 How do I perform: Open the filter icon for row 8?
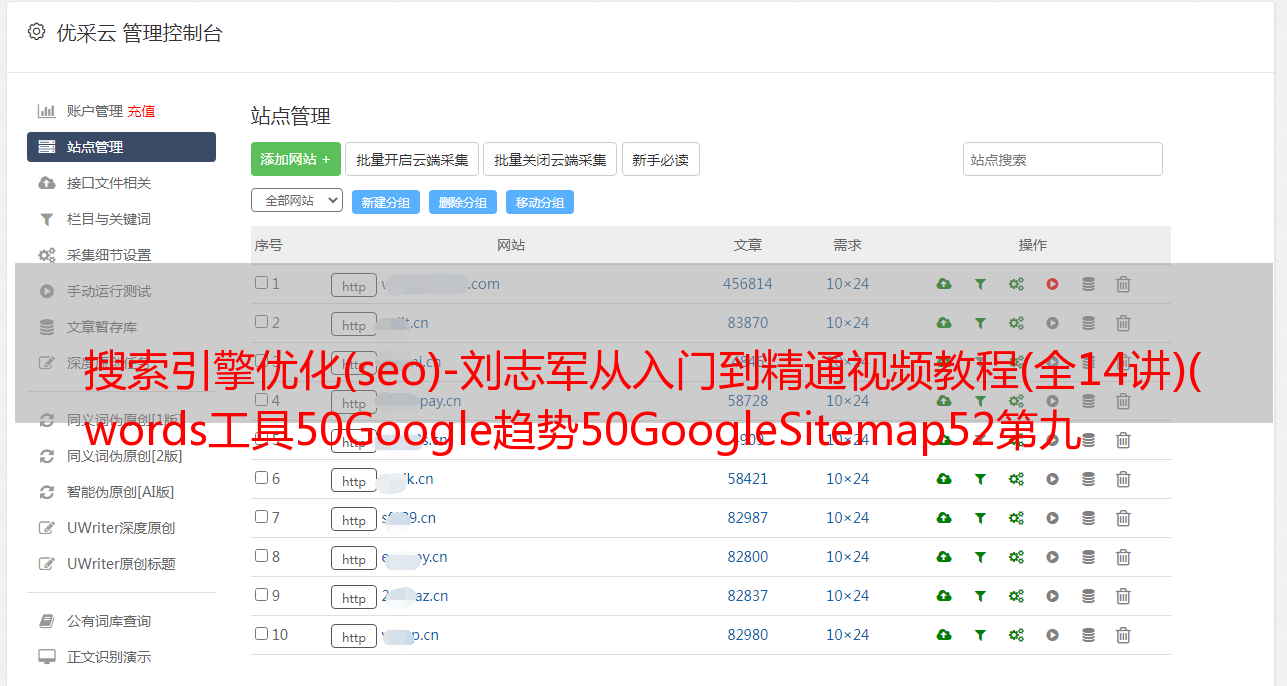click(980, 557)
